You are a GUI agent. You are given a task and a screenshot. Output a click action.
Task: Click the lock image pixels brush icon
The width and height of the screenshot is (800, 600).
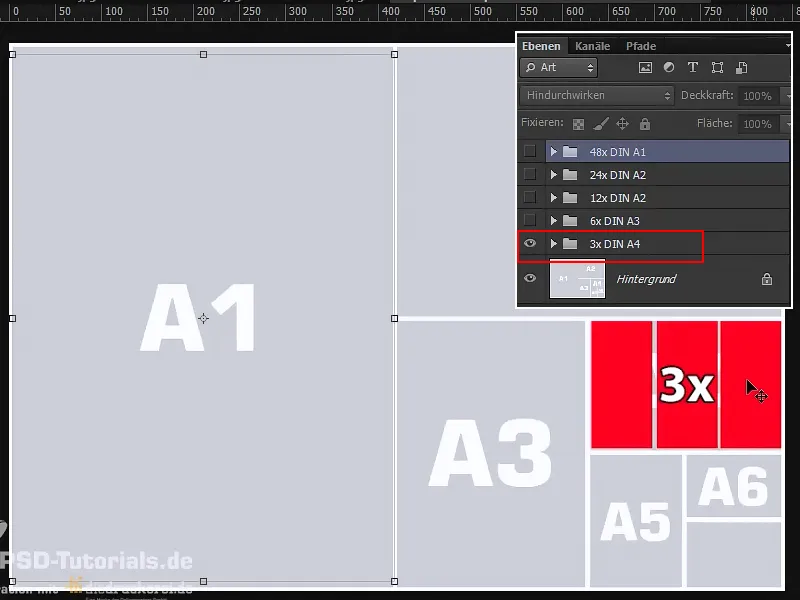[x=601, y=123]
